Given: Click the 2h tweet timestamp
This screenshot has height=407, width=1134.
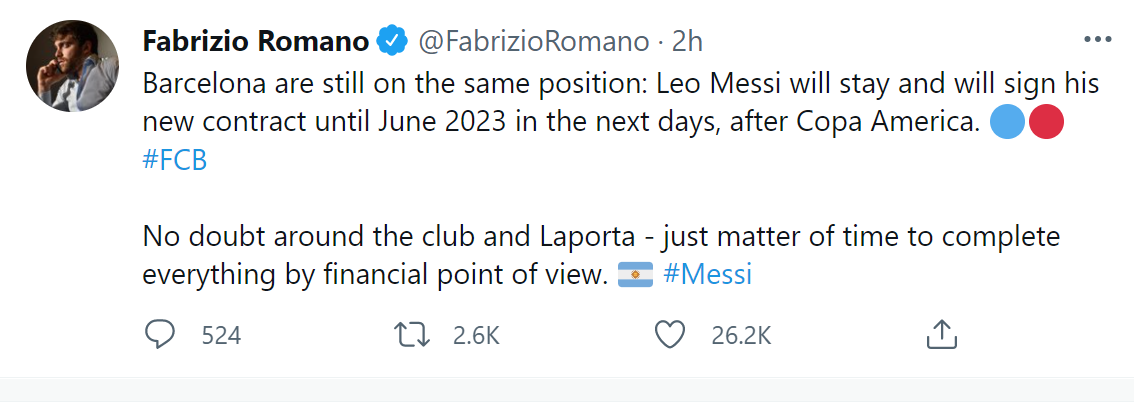Looking at the screenshot, I should point(687,41).
